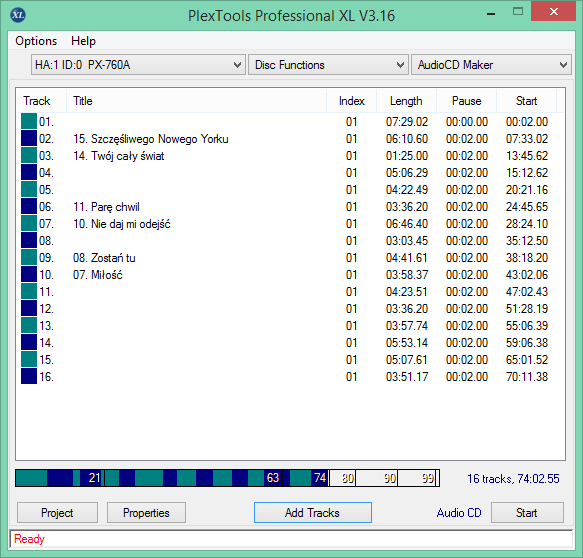
Task: Select title 14. Twój cały świat
Action: click(x=119, y=156)
